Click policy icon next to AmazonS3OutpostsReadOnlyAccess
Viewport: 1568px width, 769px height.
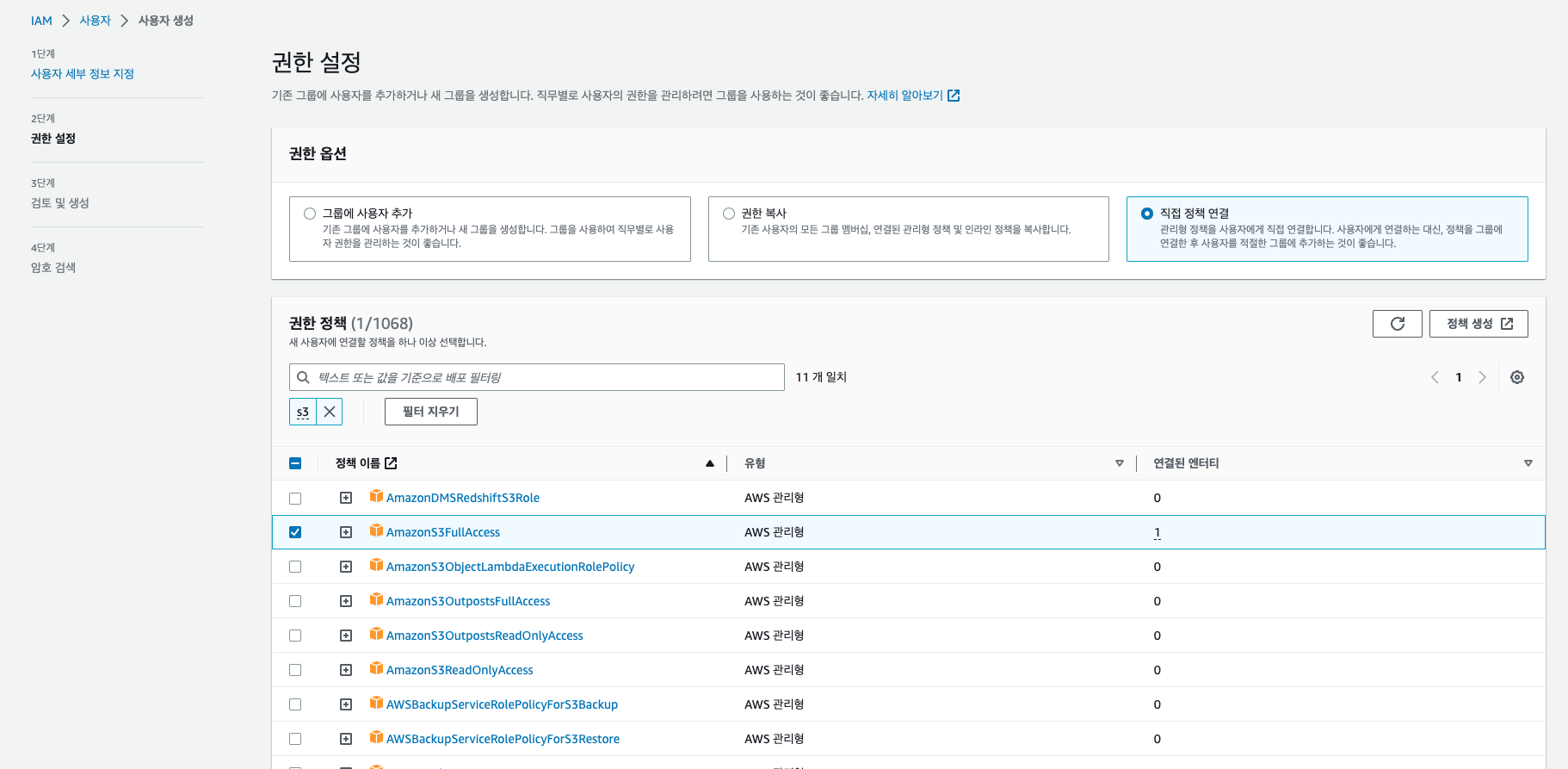coord(376,634)
